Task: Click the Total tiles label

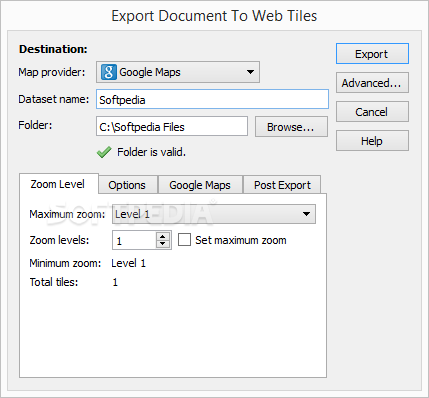Action: [54, 282]
